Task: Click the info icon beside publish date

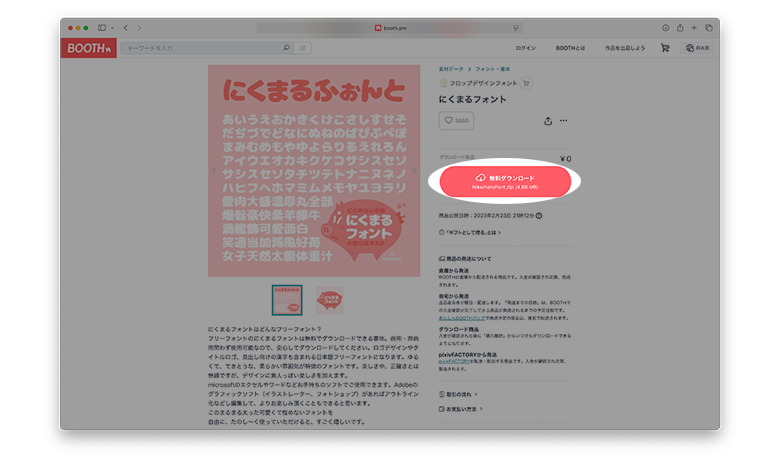Action: pyautogui.click(x=539, y=216)
